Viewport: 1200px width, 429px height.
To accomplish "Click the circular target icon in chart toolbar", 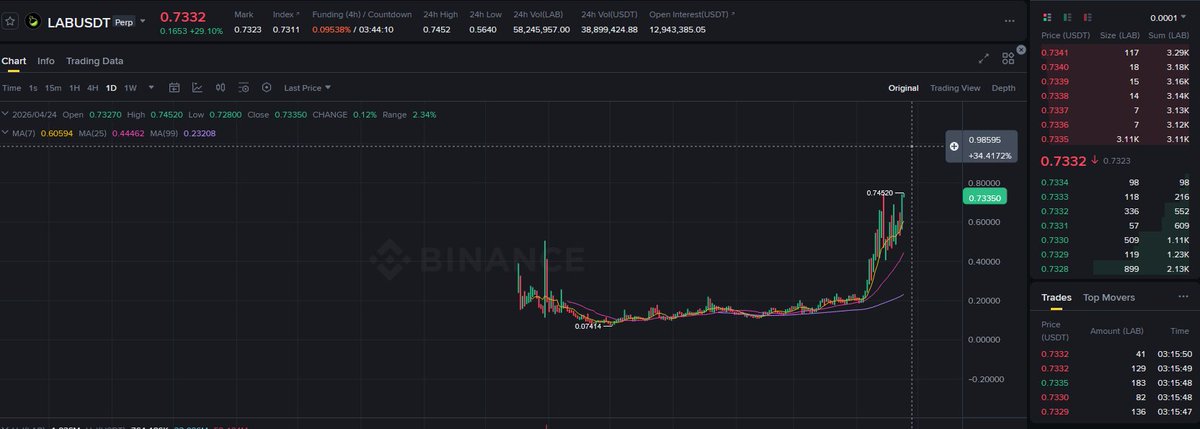I will [x=266, y=88].
